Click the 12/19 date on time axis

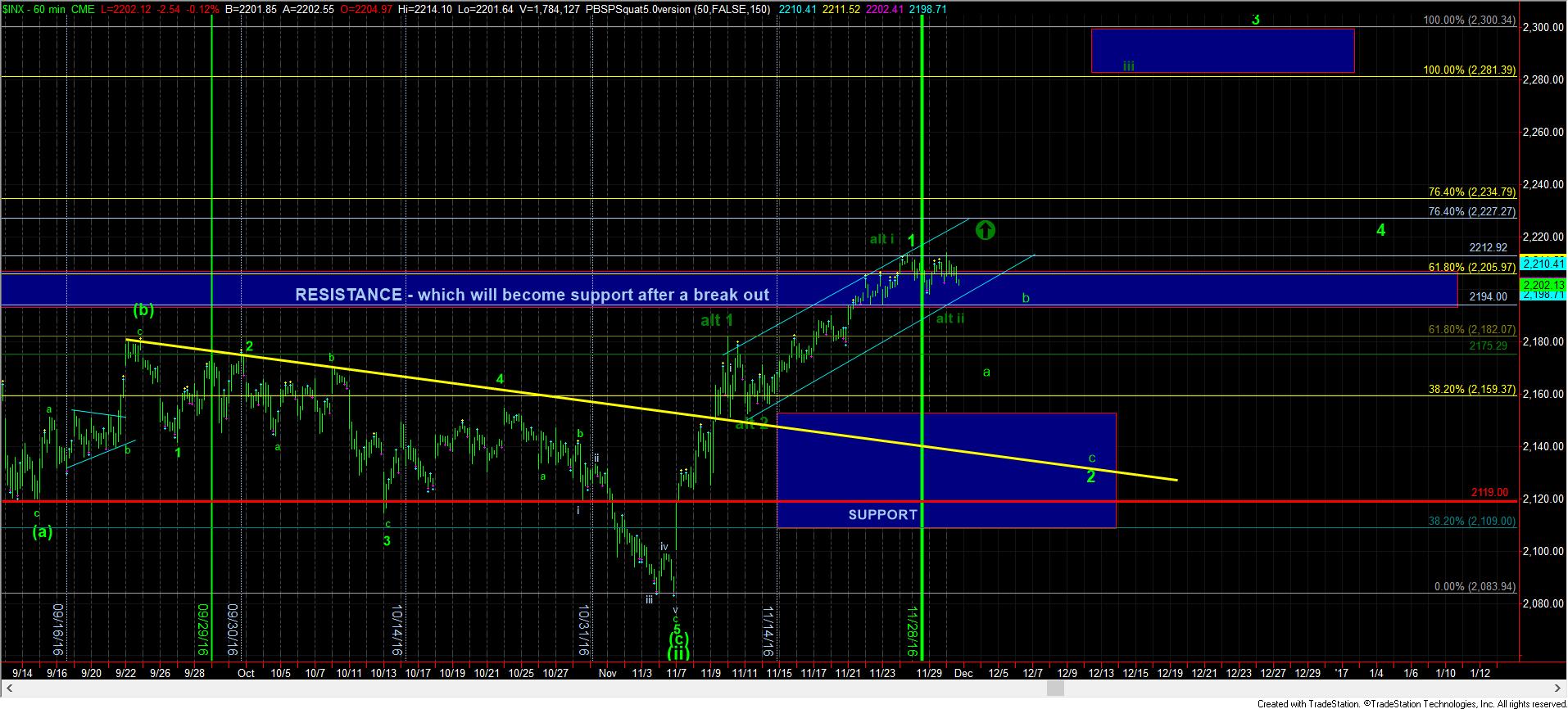[1169, 673]
